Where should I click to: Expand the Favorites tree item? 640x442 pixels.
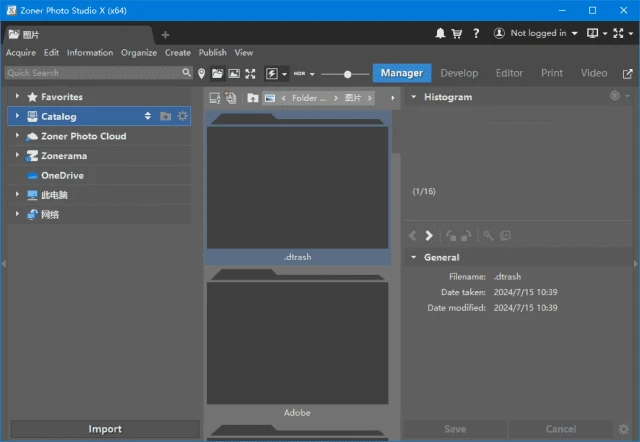(18, 97)
